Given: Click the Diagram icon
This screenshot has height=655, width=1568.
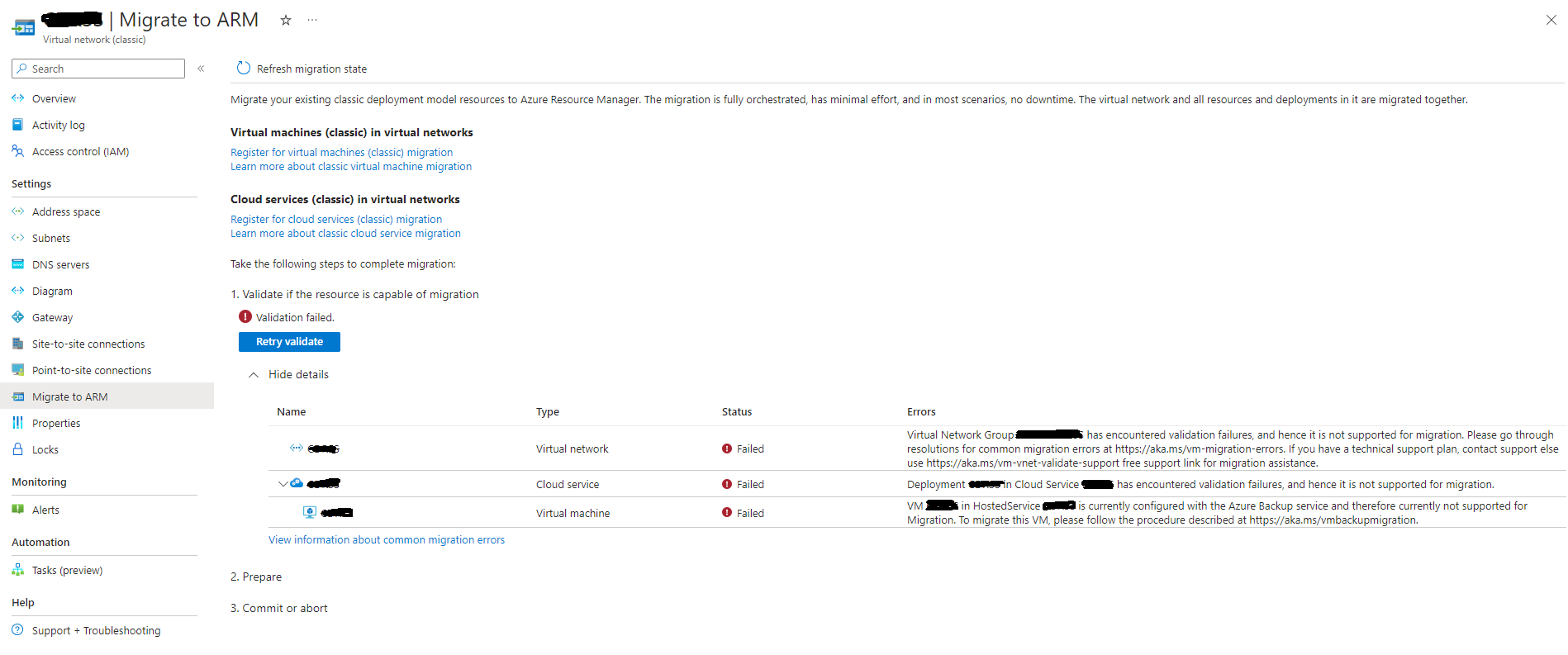Looking at the screenshot, I should point(18,291).
